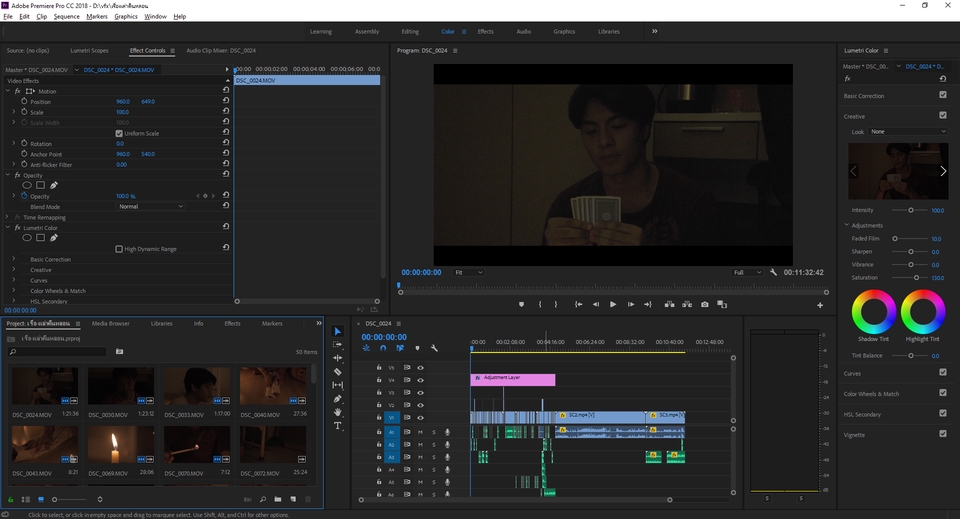960x519 pixels.
Task: Expand Basic Correction in Effect Controls
Action: [x=13, y=259]
